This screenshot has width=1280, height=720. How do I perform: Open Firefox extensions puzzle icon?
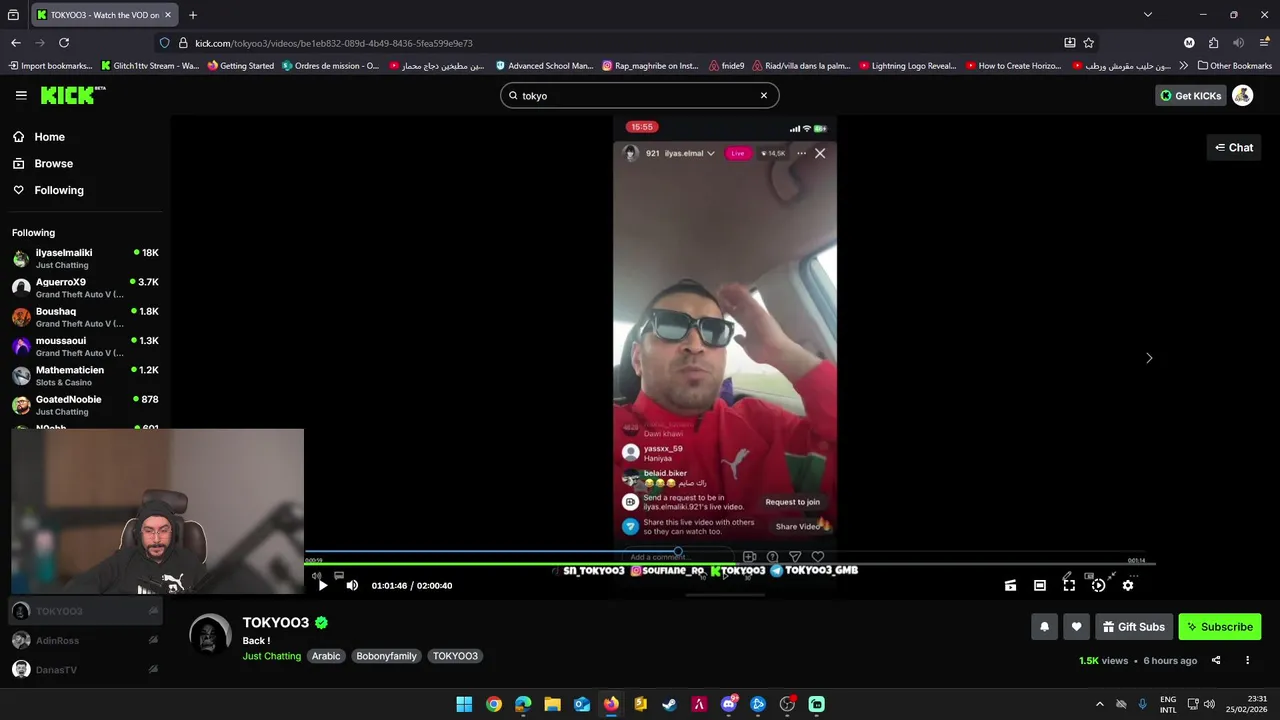[1213, 43]
